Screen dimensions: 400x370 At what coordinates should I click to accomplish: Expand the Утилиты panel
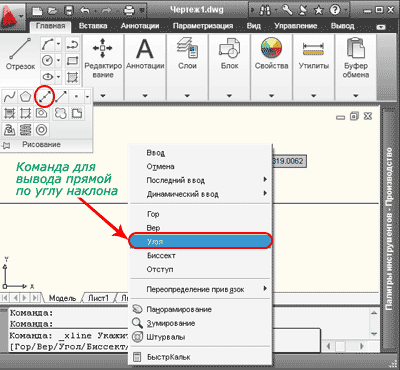(314, 96)
